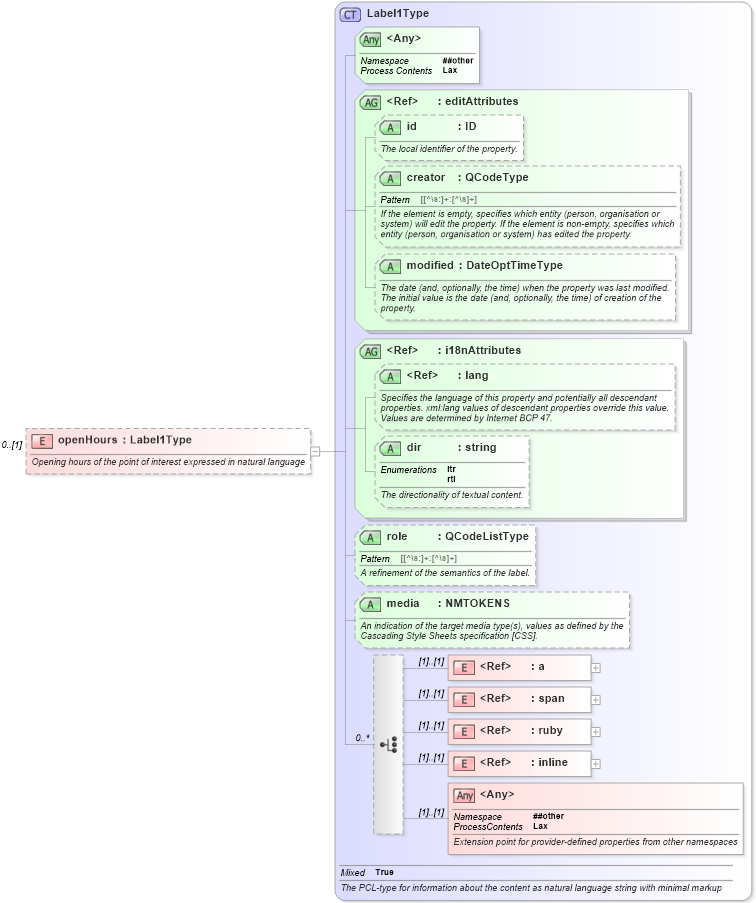
Task: Click the AG icon beside i18nAttributes
Action: click(x=370, y=351)
